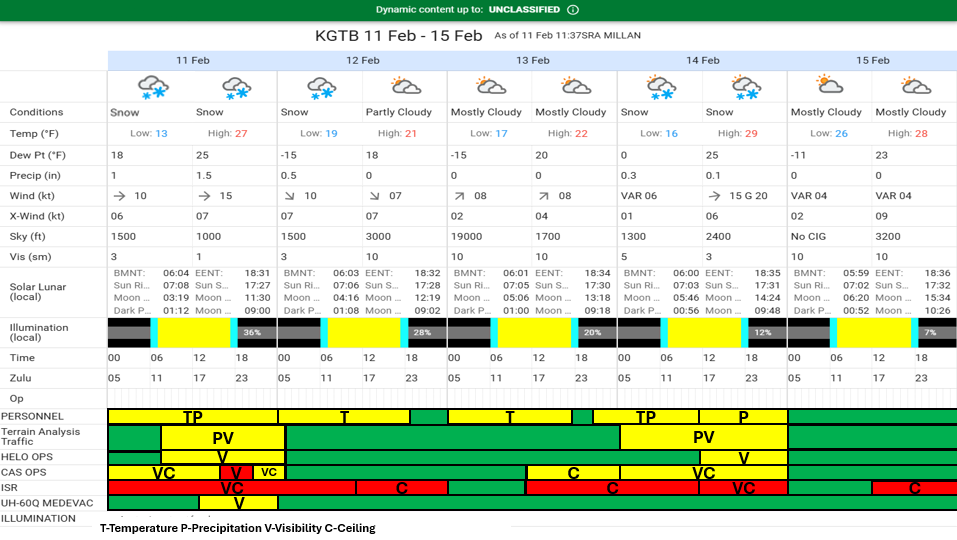Select the snow icon under 12 Feb
Screen dimensions: 957x540
point(321,87)
